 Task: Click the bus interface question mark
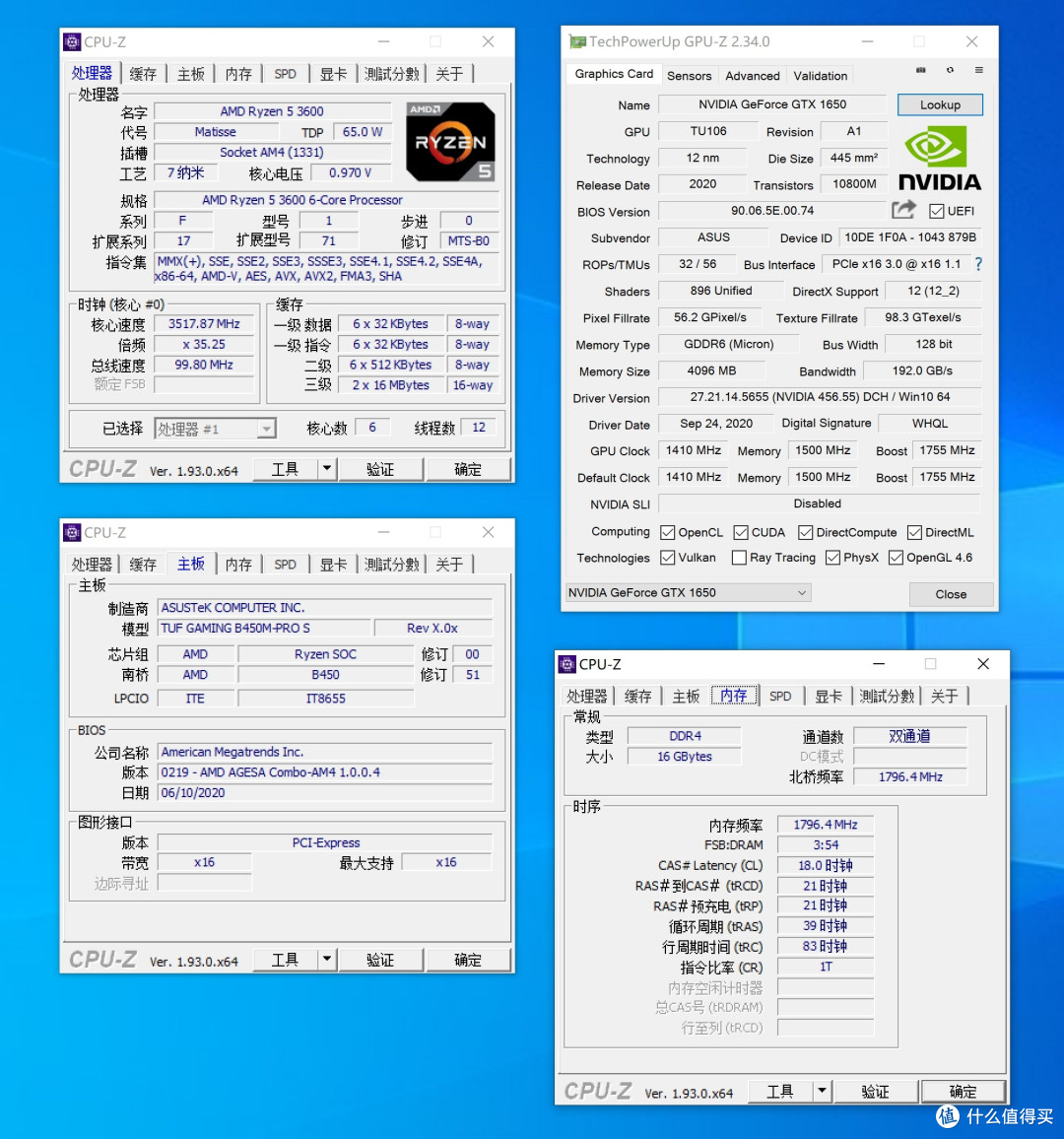tap(979, 264)
